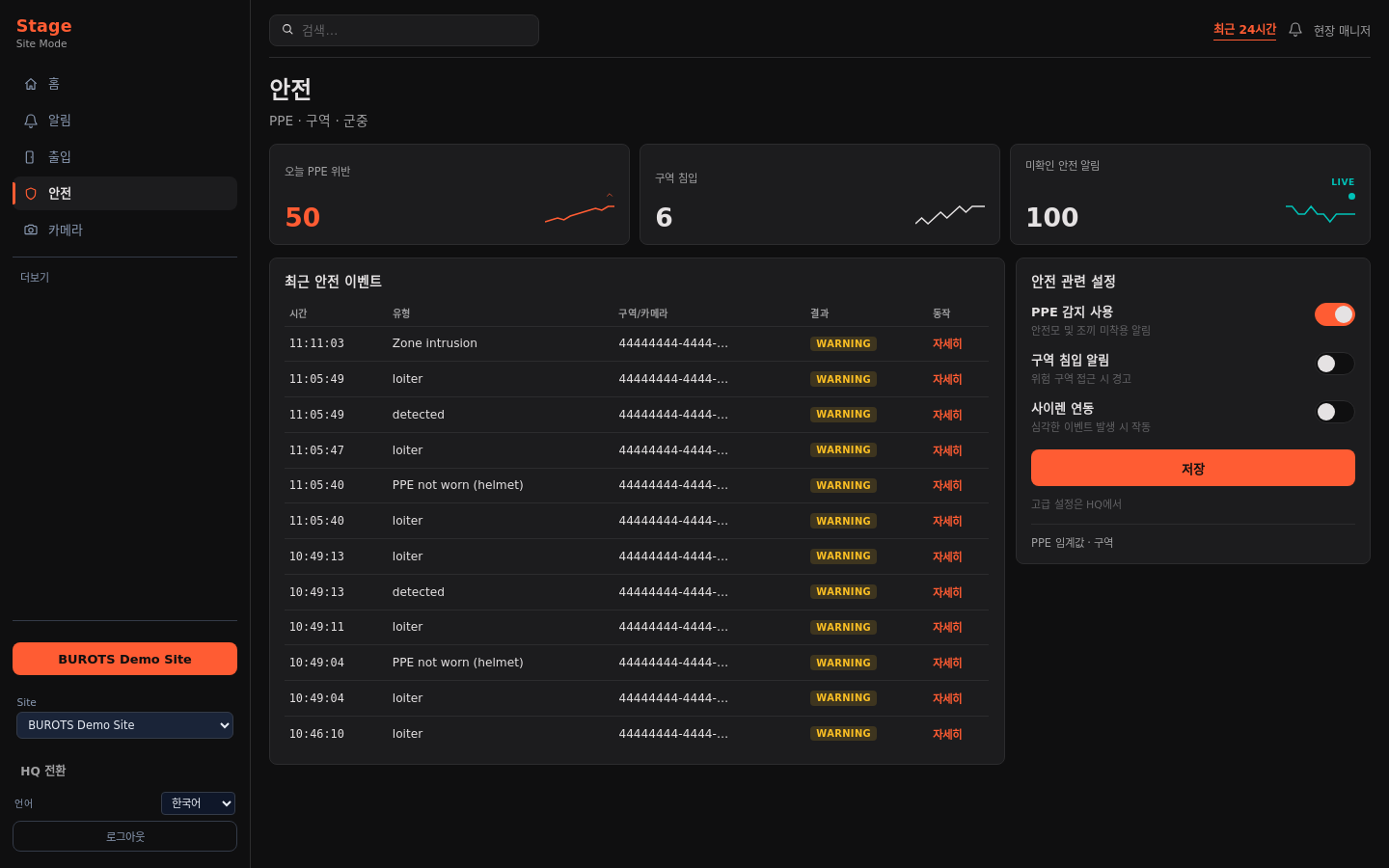Expand the 더보기 sidebar section
1389x868 pixels.
[x=35, y=278]
